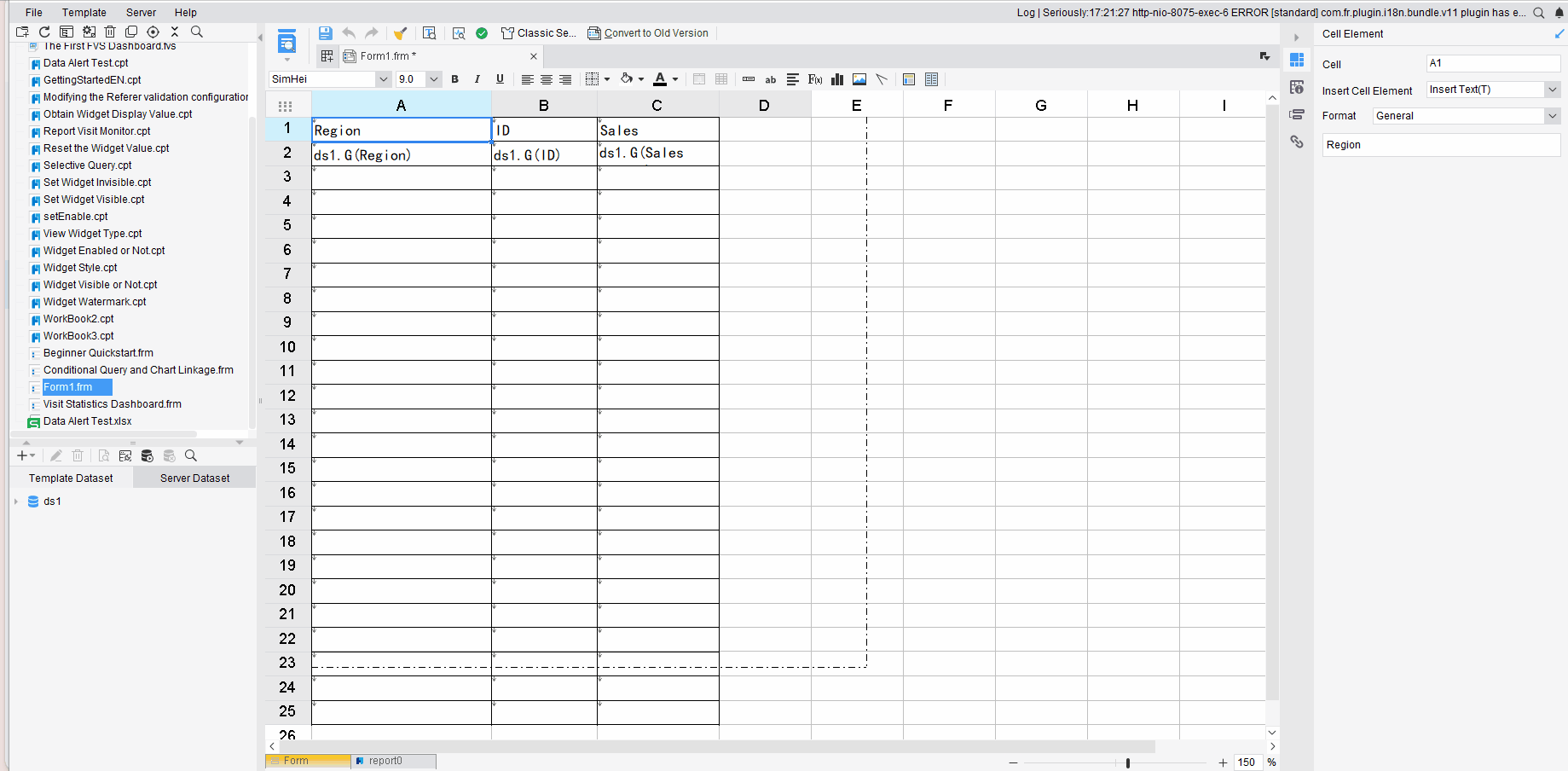Click the new folder icon in file panel

tap(22, 32)
